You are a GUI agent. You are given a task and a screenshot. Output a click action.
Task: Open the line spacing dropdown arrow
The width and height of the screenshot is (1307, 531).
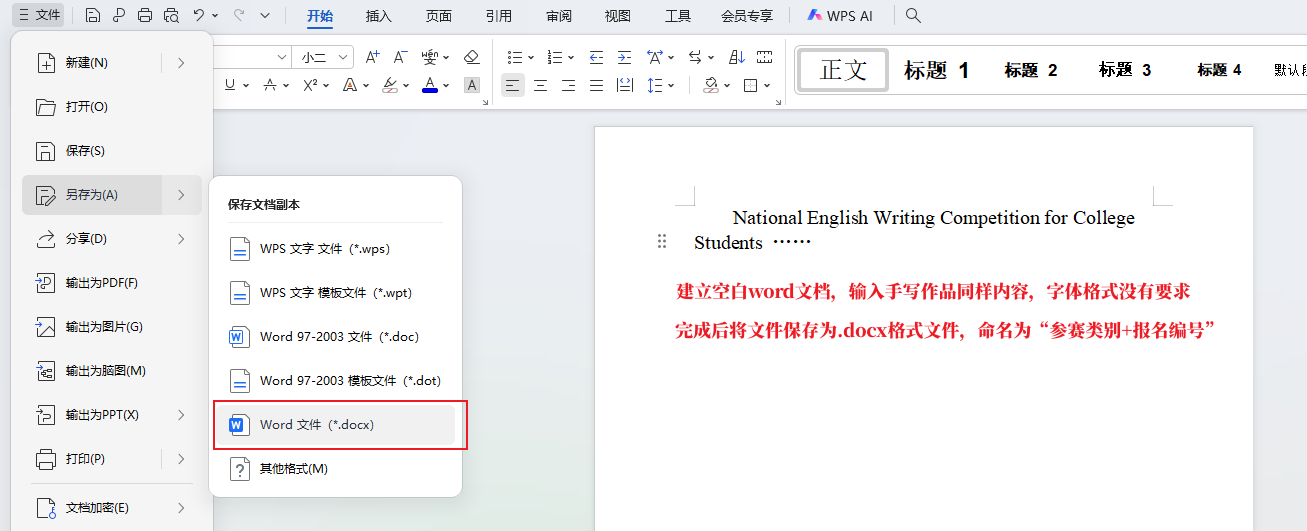pyautogui.click(x=672, y=86)
